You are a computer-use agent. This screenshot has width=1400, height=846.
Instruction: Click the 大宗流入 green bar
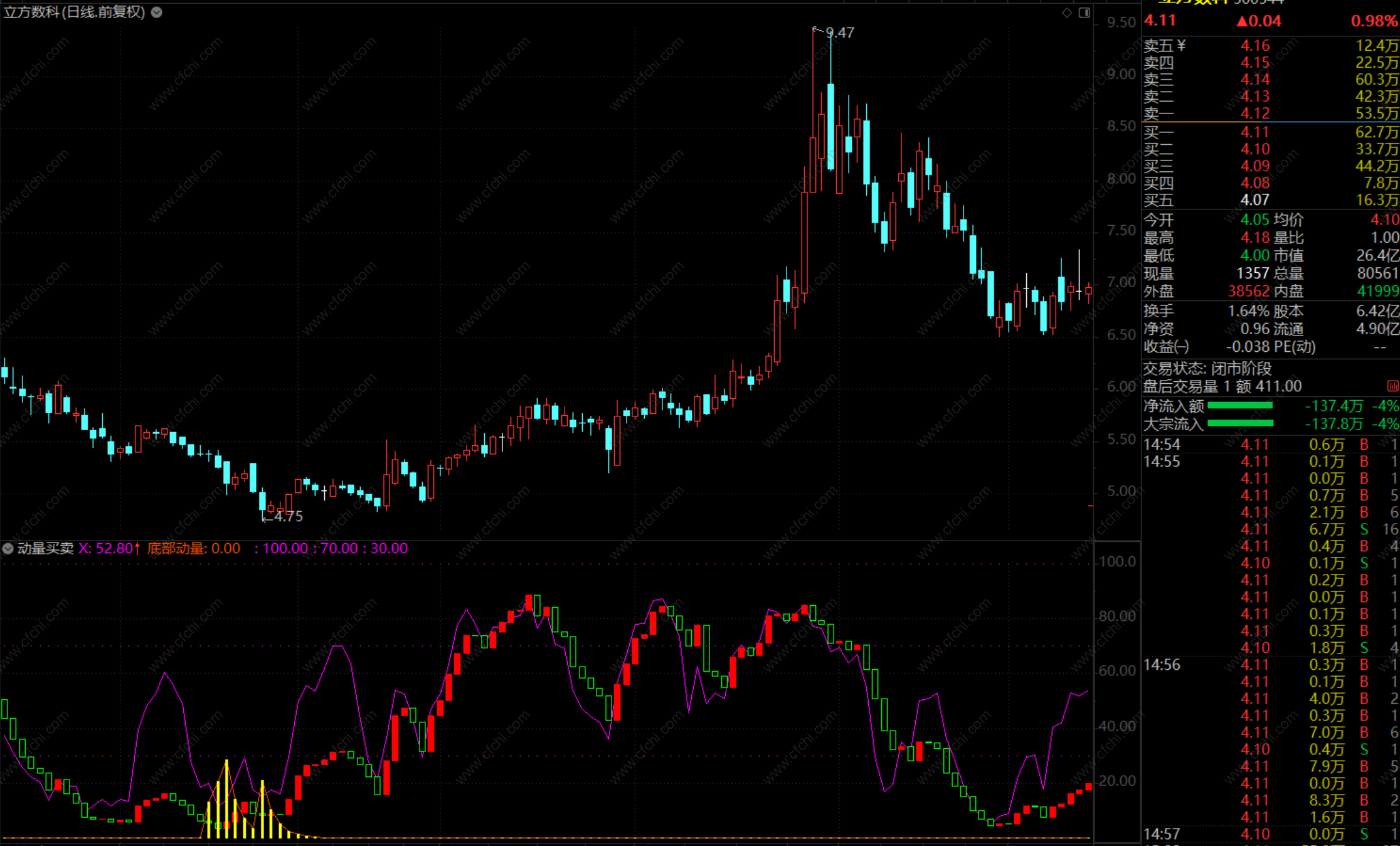point(1240,423)
